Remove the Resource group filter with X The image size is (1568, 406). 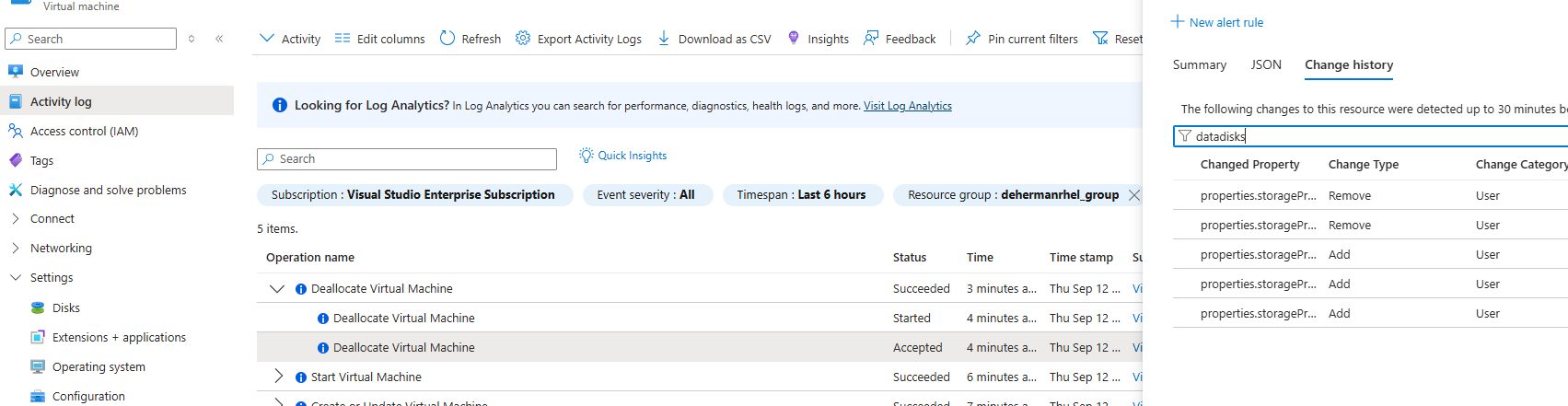[x=1134, y=195]
